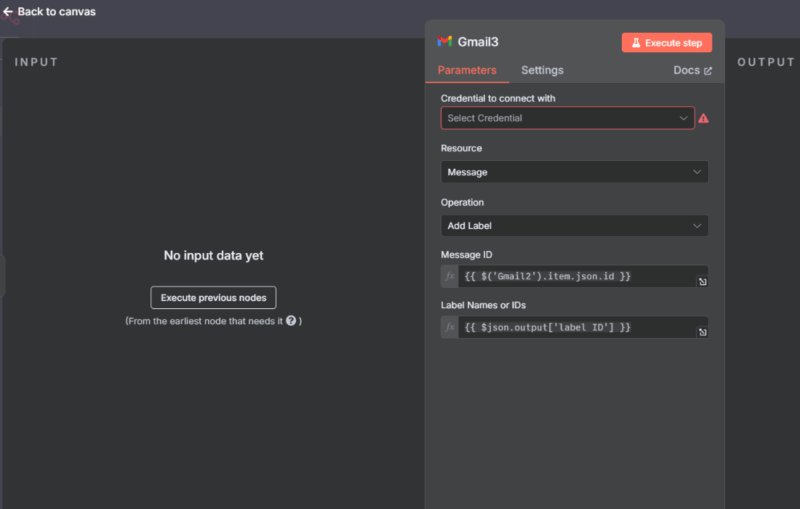The width and height of the screenshot is (800, 509).
Task: Click Back to canvas link
Action: (49, 11)
